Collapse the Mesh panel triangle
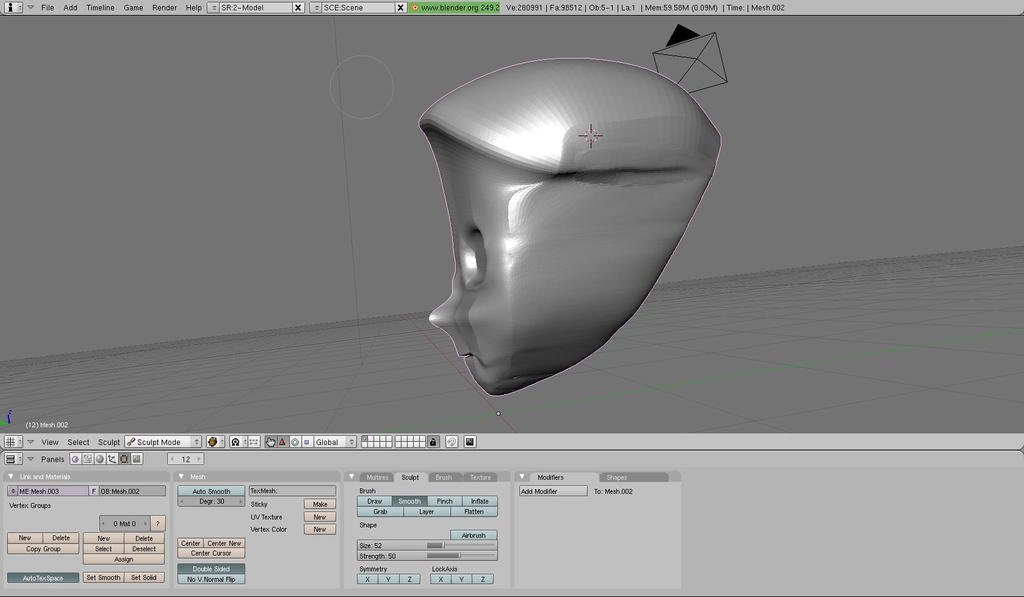This screenshot has width=1024, height=597. pyautogui.click(x=181, y=477)
